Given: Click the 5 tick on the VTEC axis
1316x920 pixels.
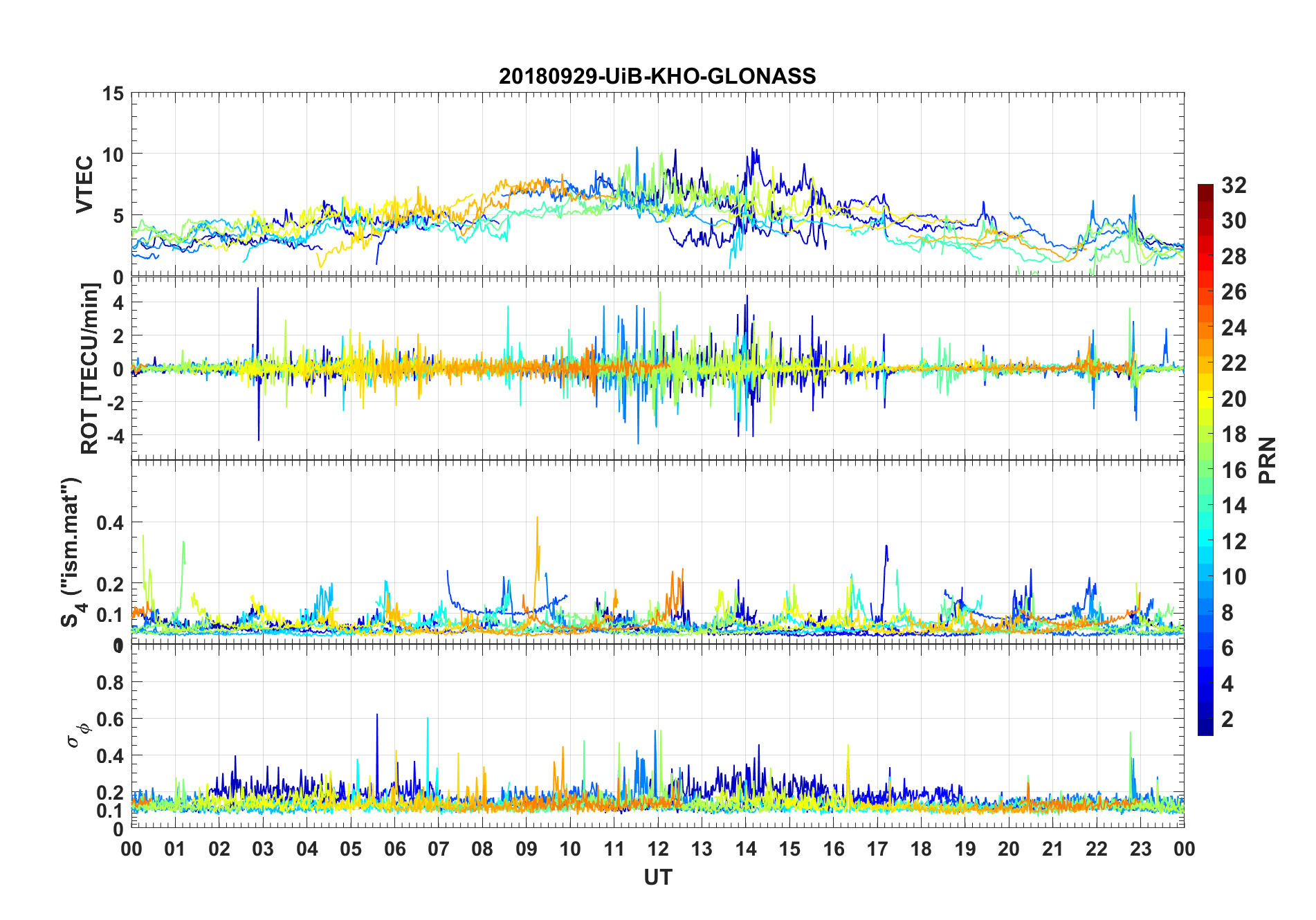Looking at the screenshot, I should 118,216.
